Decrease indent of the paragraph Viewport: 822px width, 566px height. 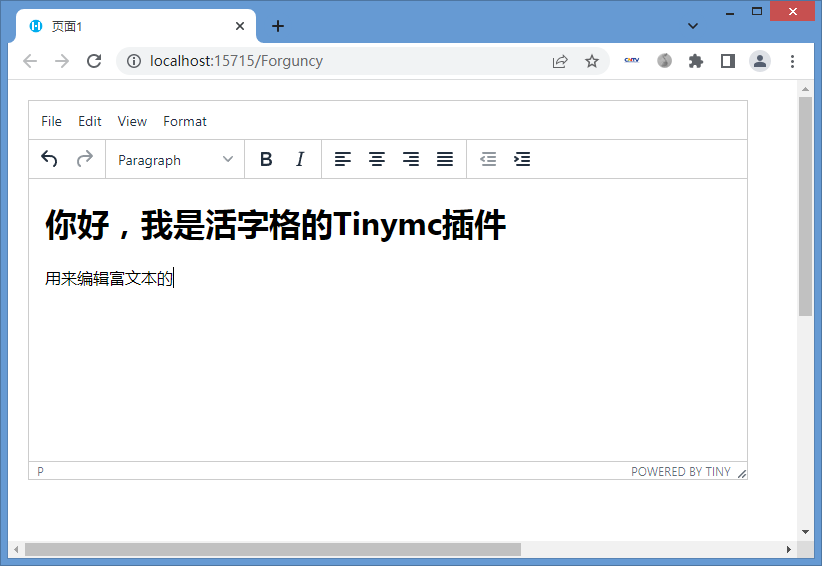488,159
